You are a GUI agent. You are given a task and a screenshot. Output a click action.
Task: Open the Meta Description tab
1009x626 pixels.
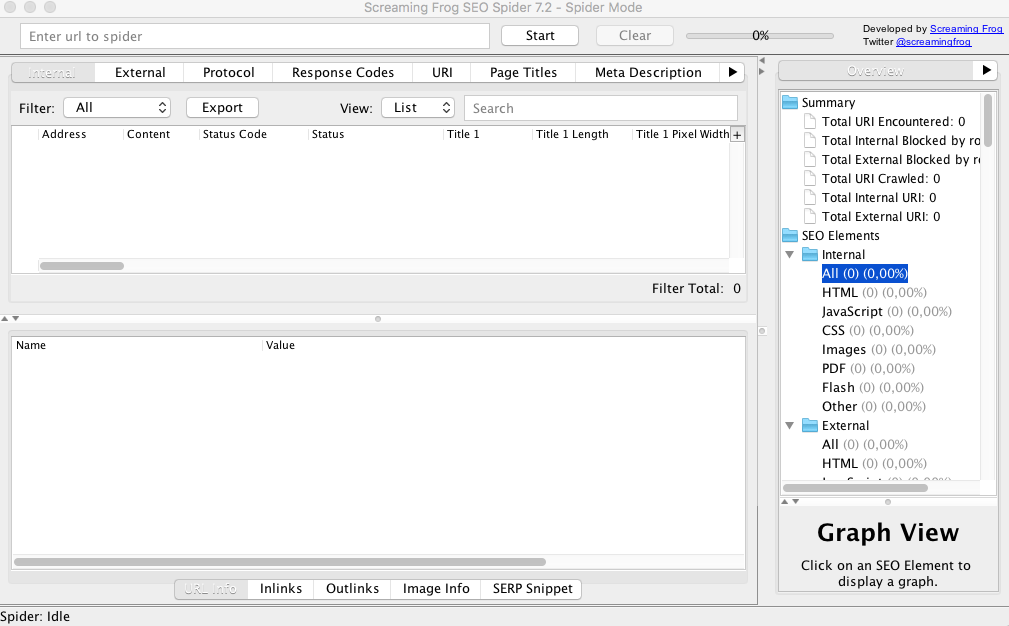pos(648,73)
